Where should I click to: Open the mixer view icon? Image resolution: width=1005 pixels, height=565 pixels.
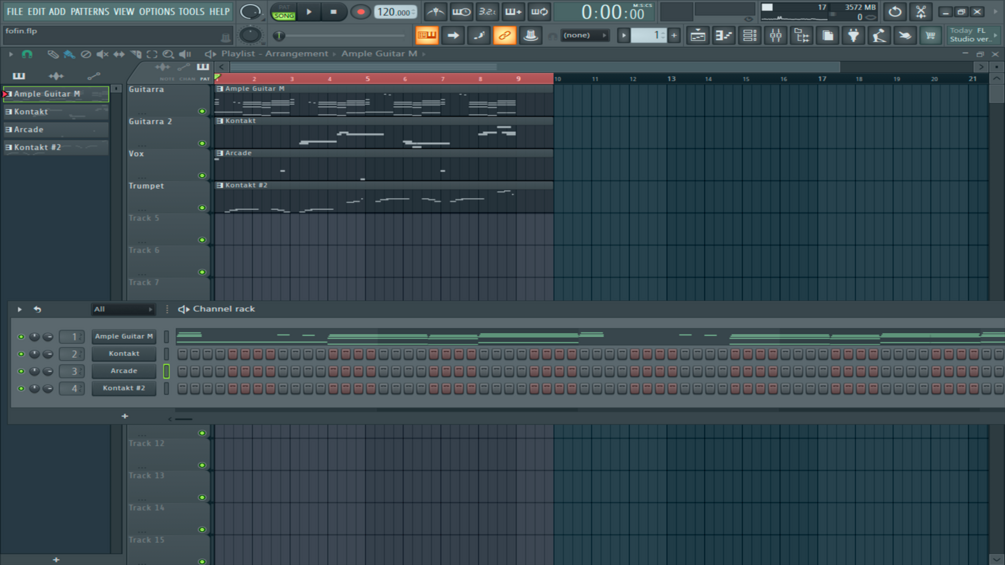[776, 35]
